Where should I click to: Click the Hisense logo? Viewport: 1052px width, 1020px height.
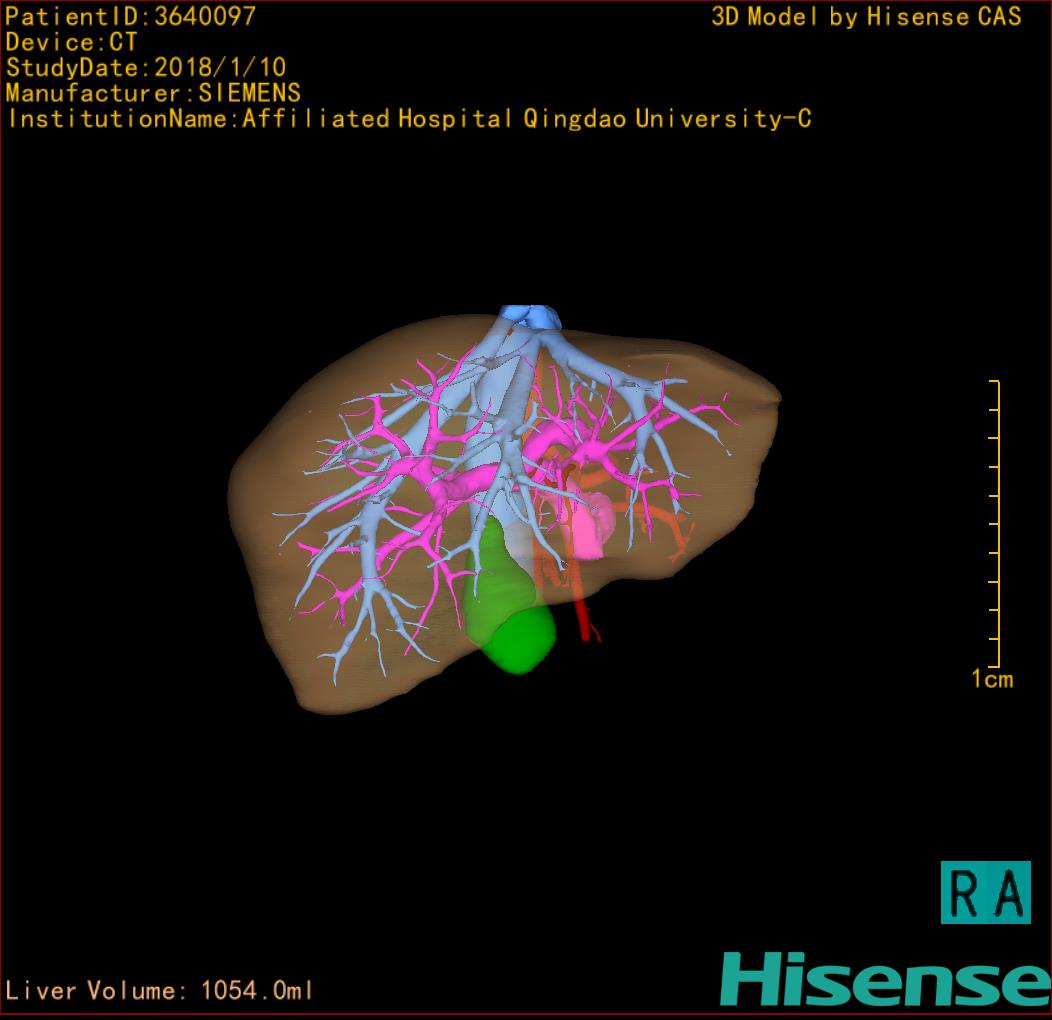(x=884, y=979)
